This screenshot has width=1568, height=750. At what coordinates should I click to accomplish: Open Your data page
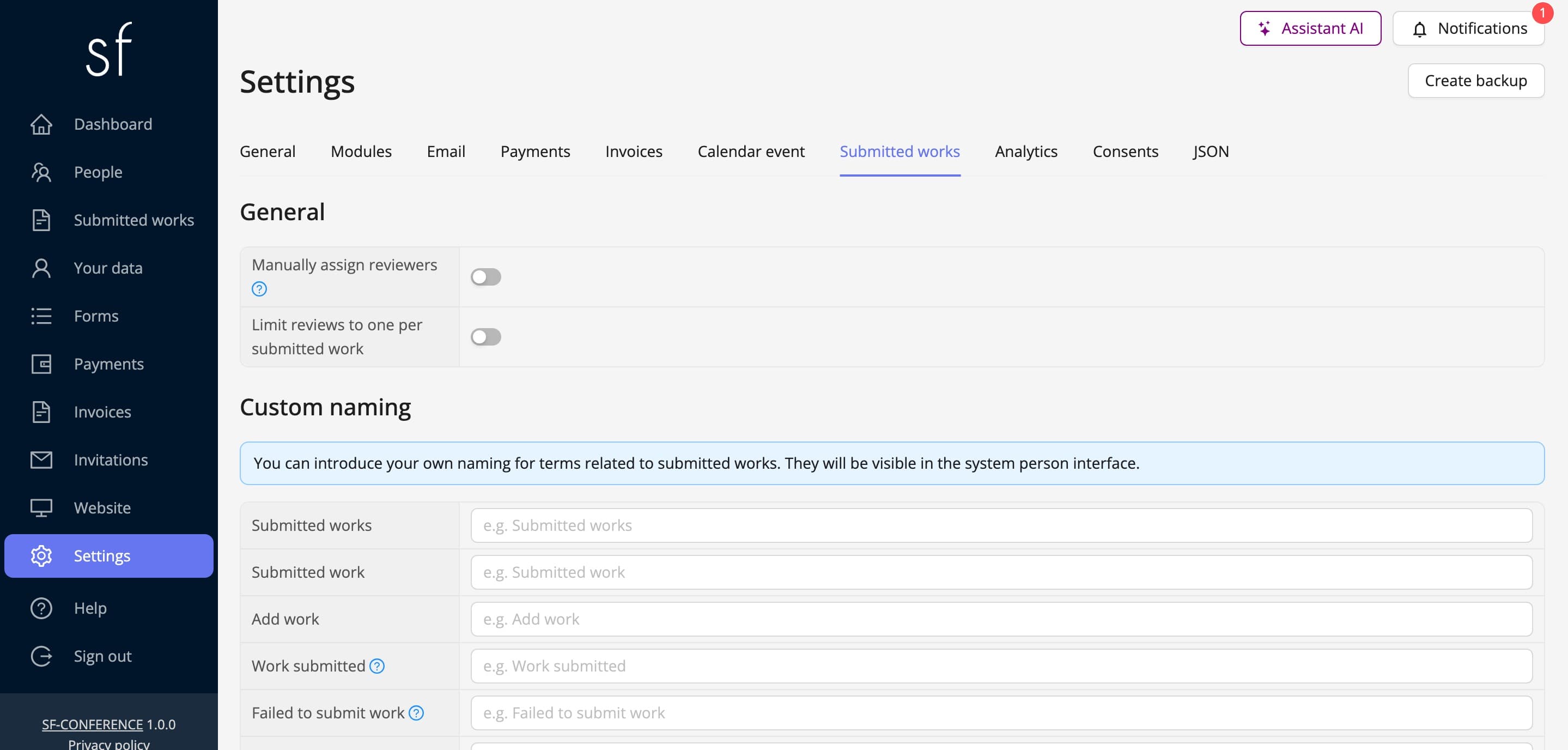(108, 269)
